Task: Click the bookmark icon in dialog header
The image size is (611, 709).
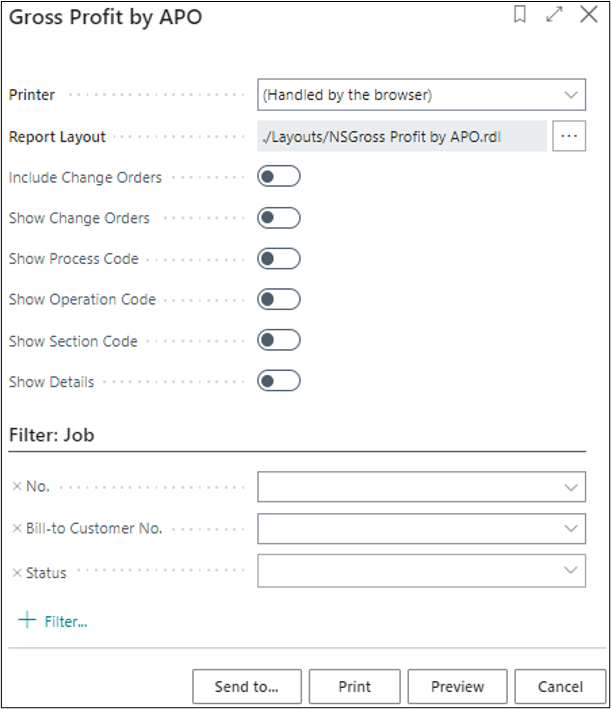Action: [520, 15]
